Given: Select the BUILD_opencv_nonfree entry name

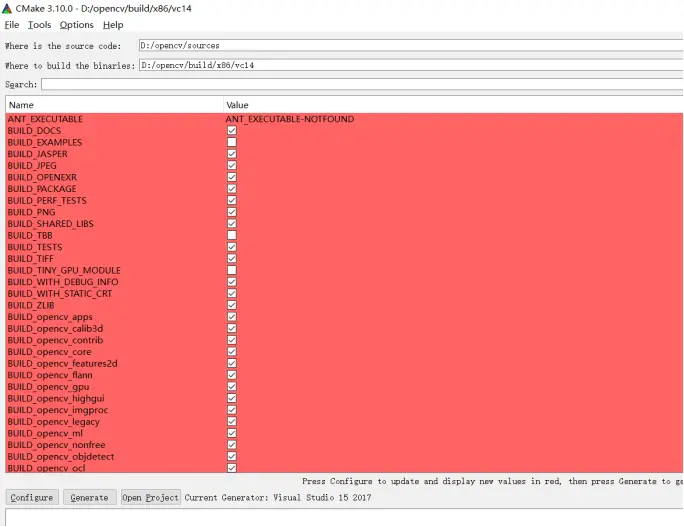Looking at the screenshot, I should tap(56, 445).
